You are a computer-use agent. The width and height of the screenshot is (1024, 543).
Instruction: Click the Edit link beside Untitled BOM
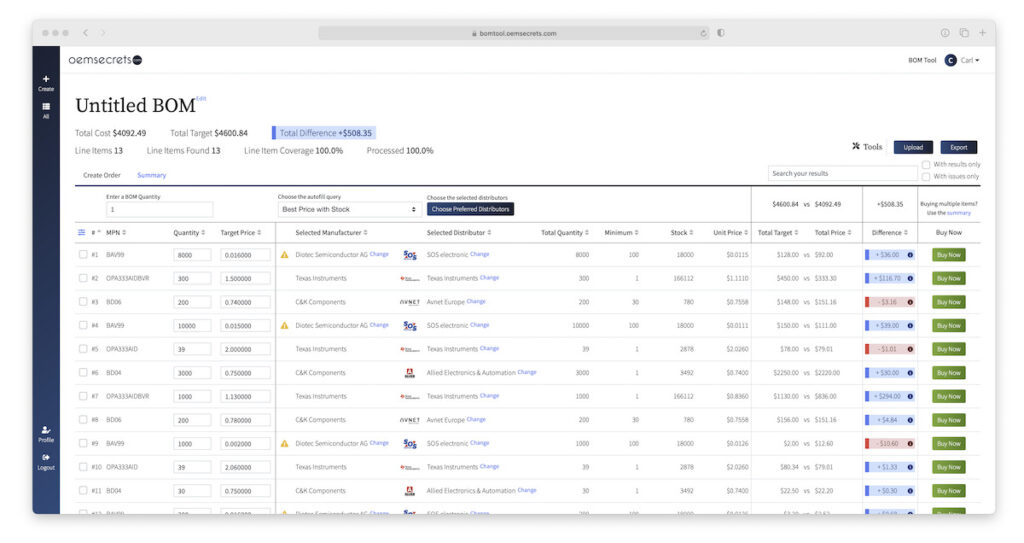click(x=201, y=99)
